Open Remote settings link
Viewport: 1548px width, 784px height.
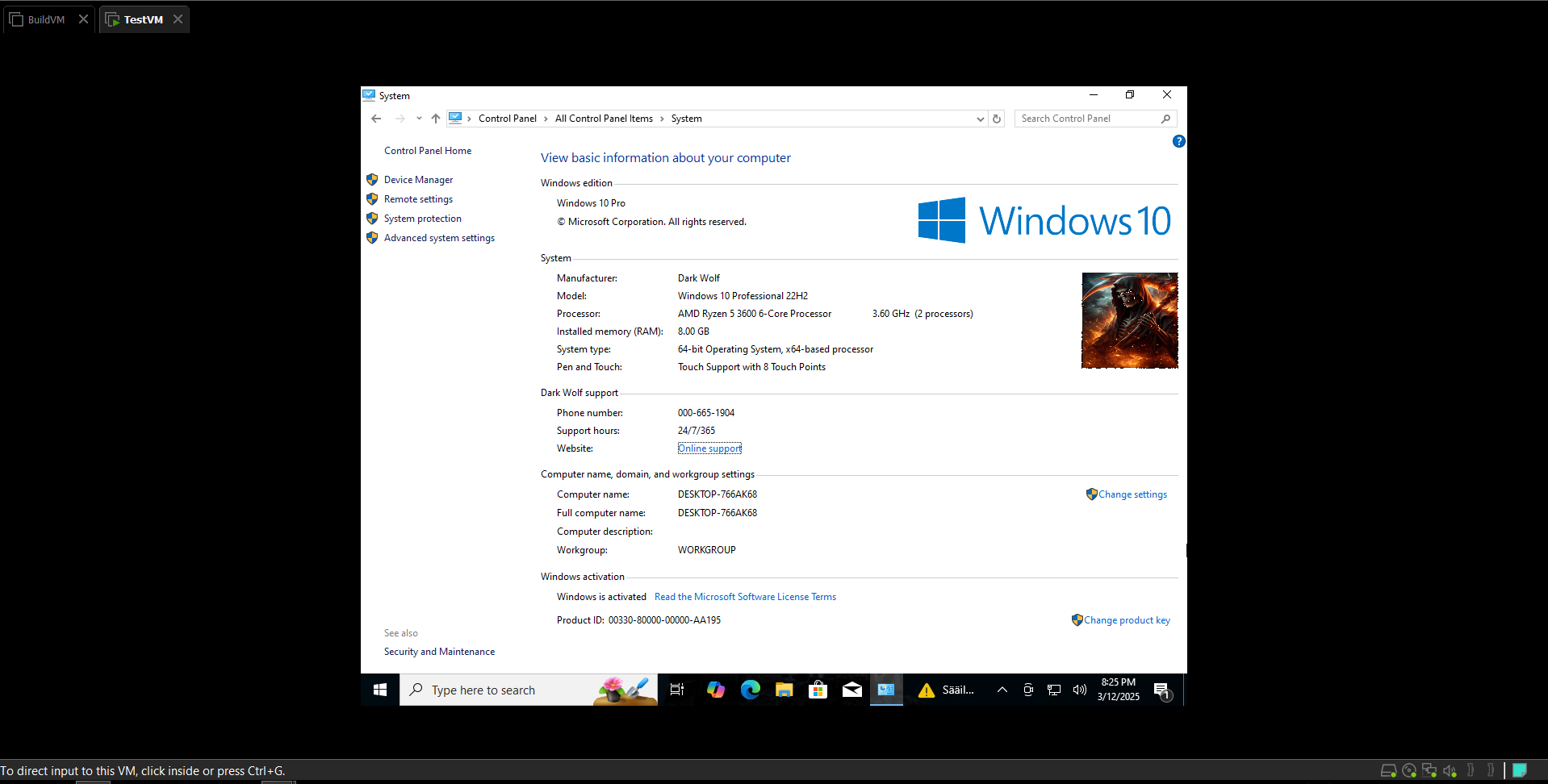418,199
